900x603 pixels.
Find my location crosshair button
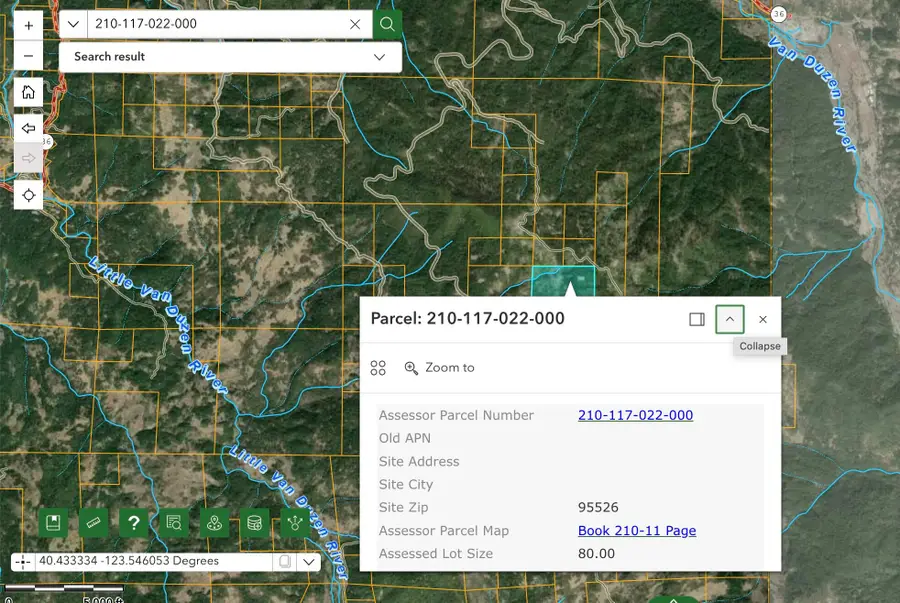click(29, 195)
